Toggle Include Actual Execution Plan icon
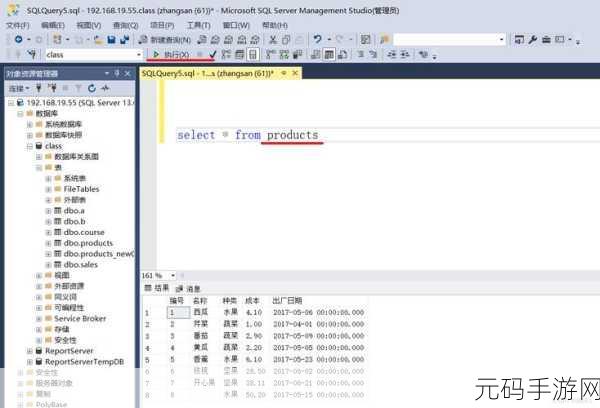The image size is (600, 408). 271,55
